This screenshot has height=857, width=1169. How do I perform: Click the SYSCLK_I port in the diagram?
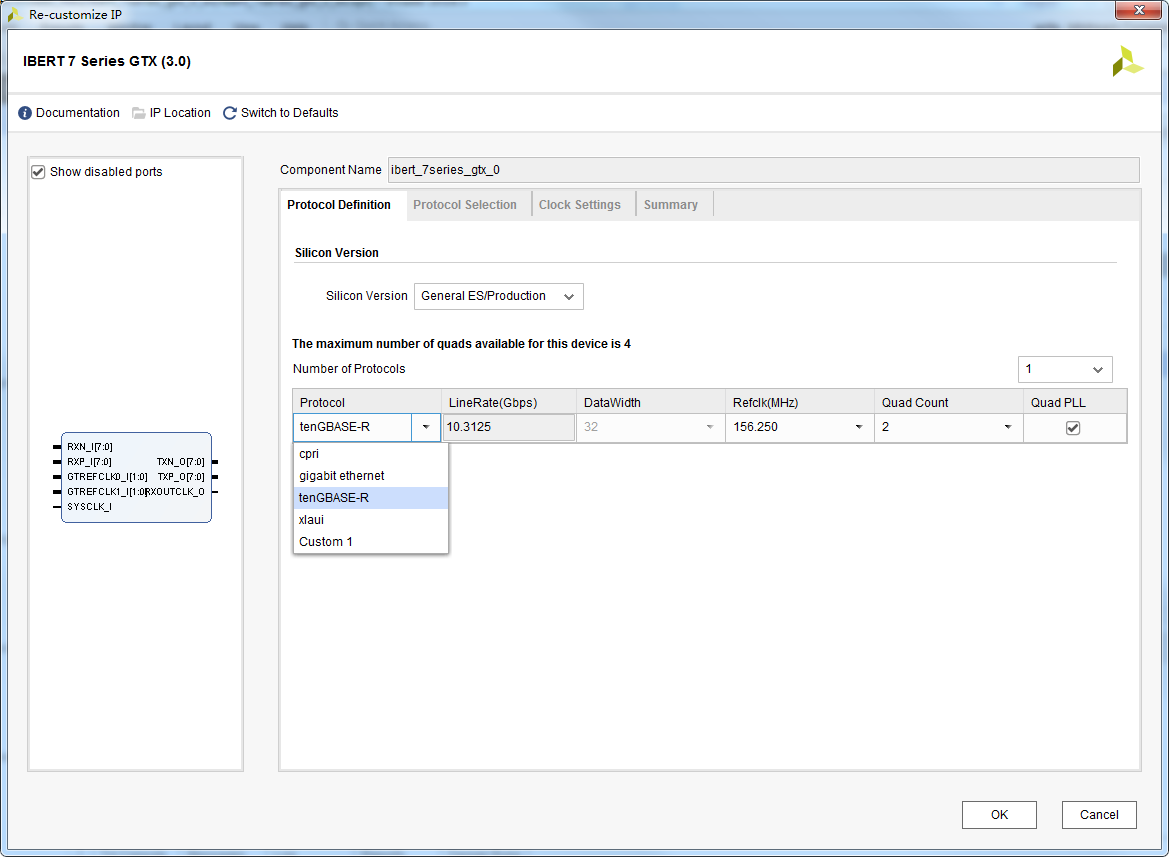(89, 507)
